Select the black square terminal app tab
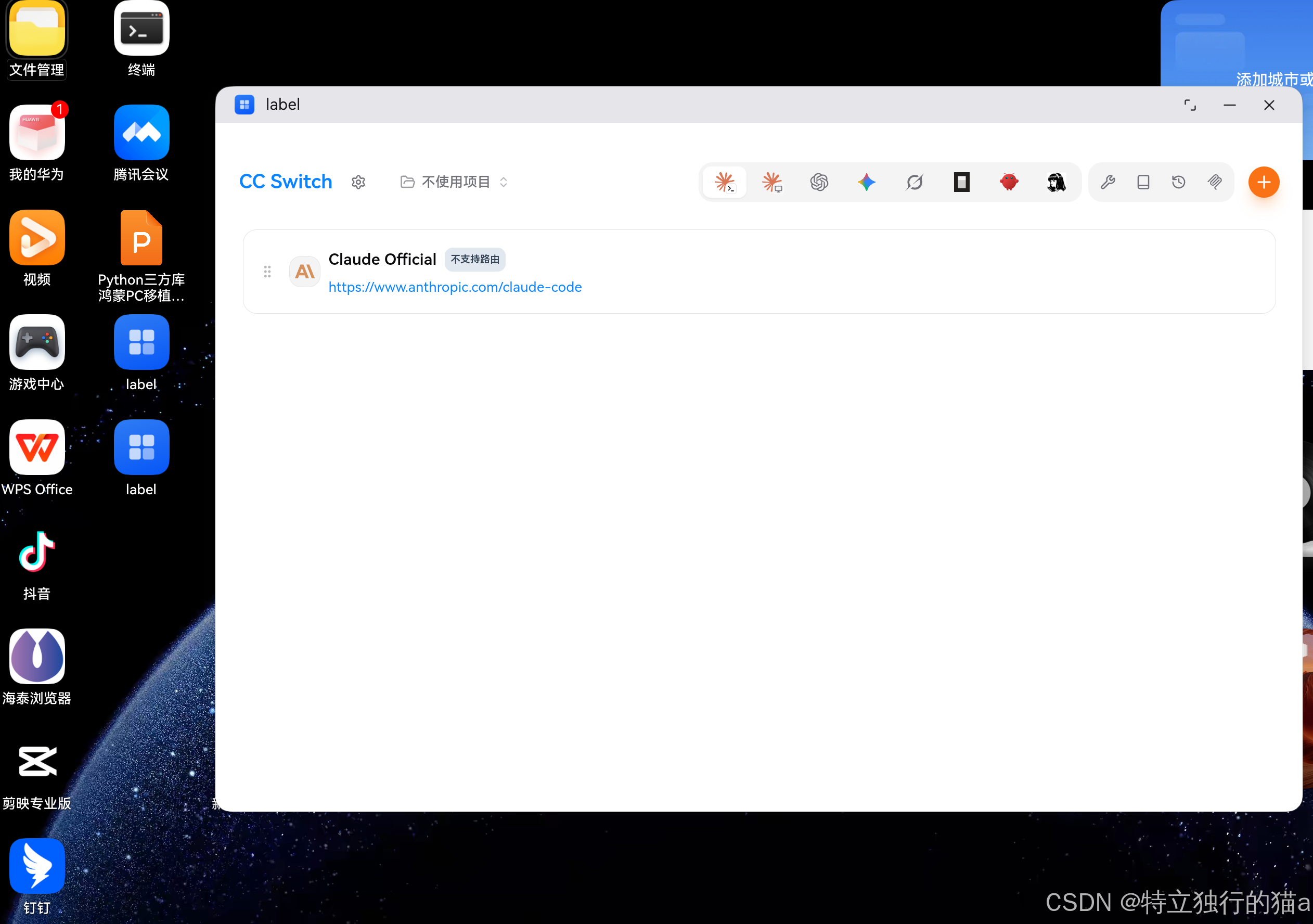 (962, 183)
